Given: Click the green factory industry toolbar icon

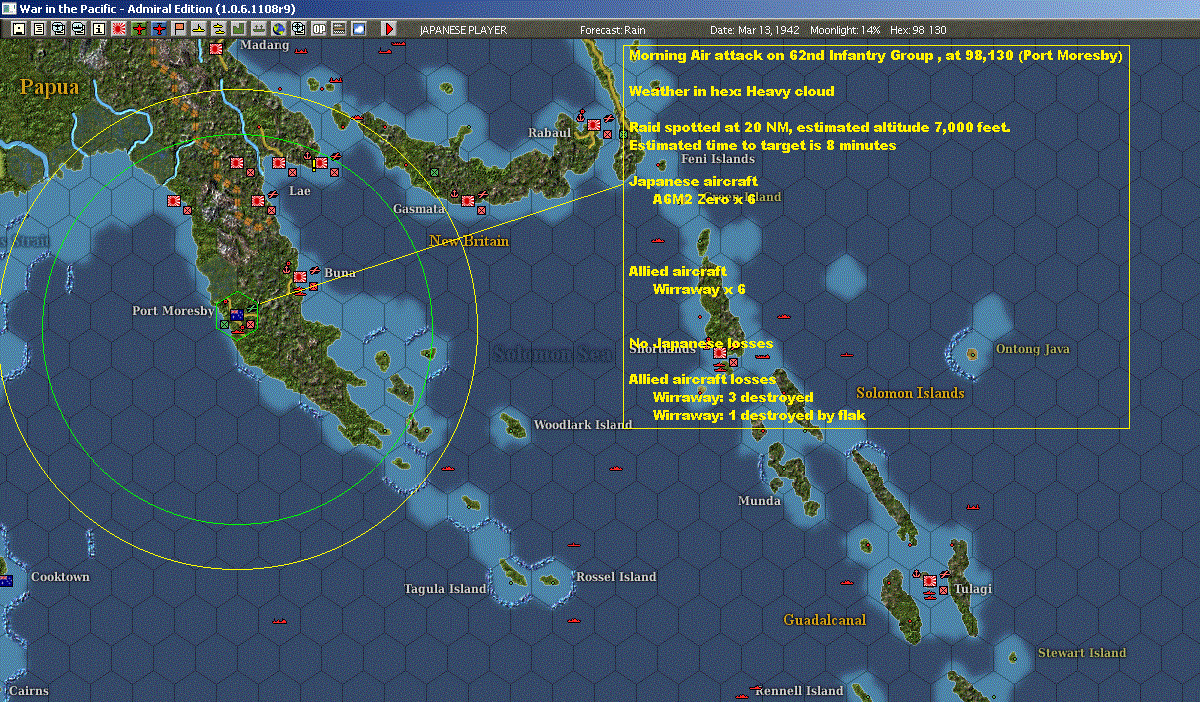Looking at the screenshot, I should [x=238, y=29].
